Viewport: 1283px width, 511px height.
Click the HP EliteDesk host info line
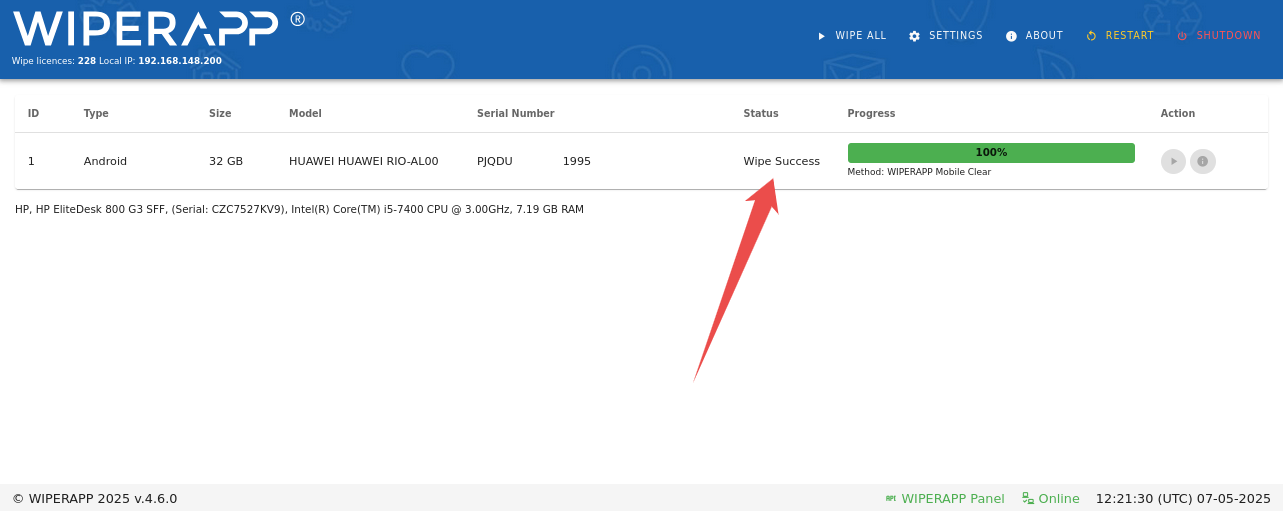click(299, 210)
